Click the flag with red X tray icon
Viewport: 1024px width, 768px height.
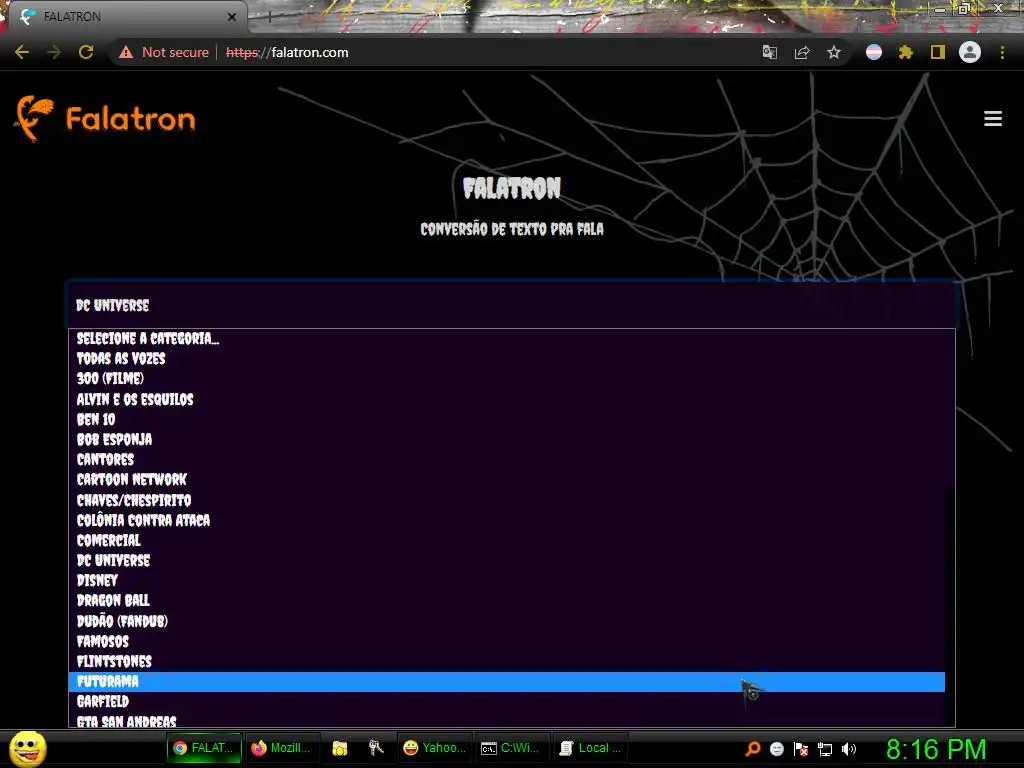pos(801,749)
